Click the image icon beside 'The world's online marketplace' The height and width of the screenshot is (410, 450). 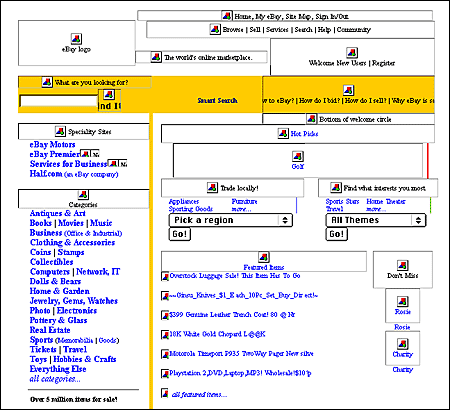tap(156, 57)
